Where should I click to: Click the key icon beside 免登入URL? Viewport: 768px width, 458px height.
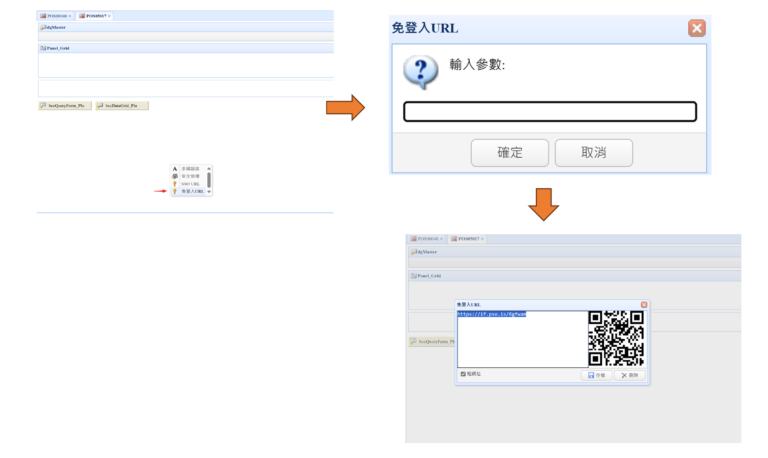[175, 191]
